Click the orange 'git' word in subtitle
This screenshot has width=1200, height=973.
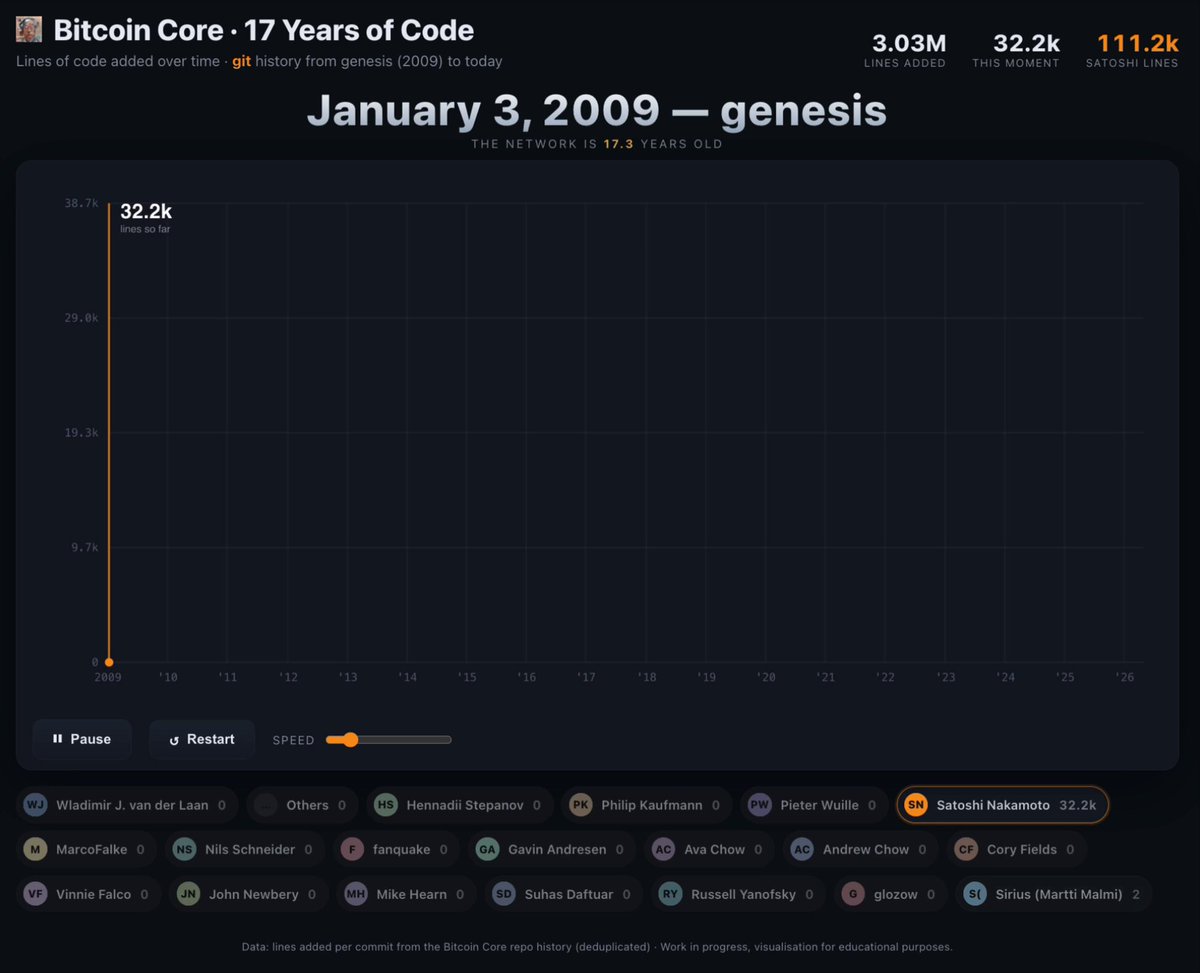[241, 61]
